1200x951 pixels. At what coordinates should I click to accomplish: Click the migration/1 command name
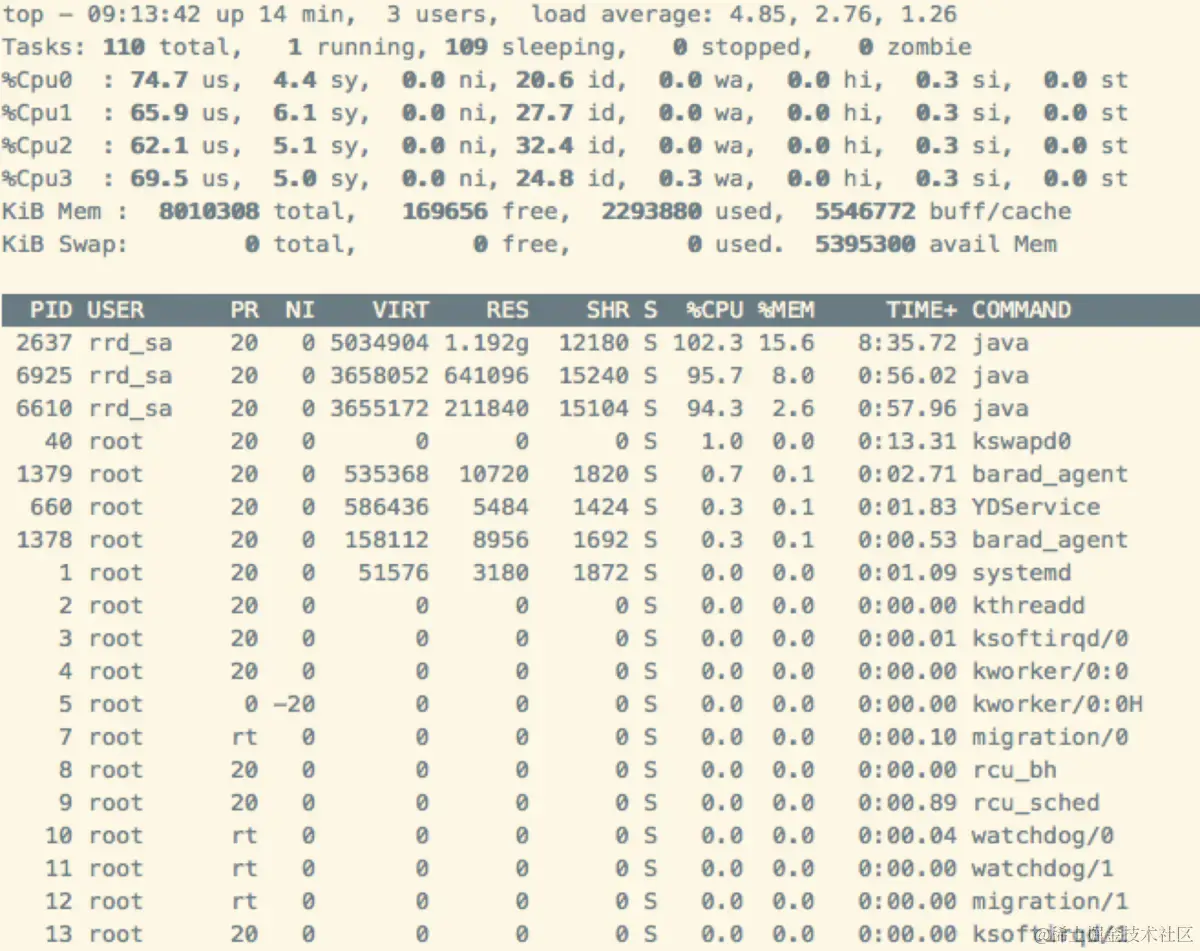pyautogui.click(x=1050, y=902)
